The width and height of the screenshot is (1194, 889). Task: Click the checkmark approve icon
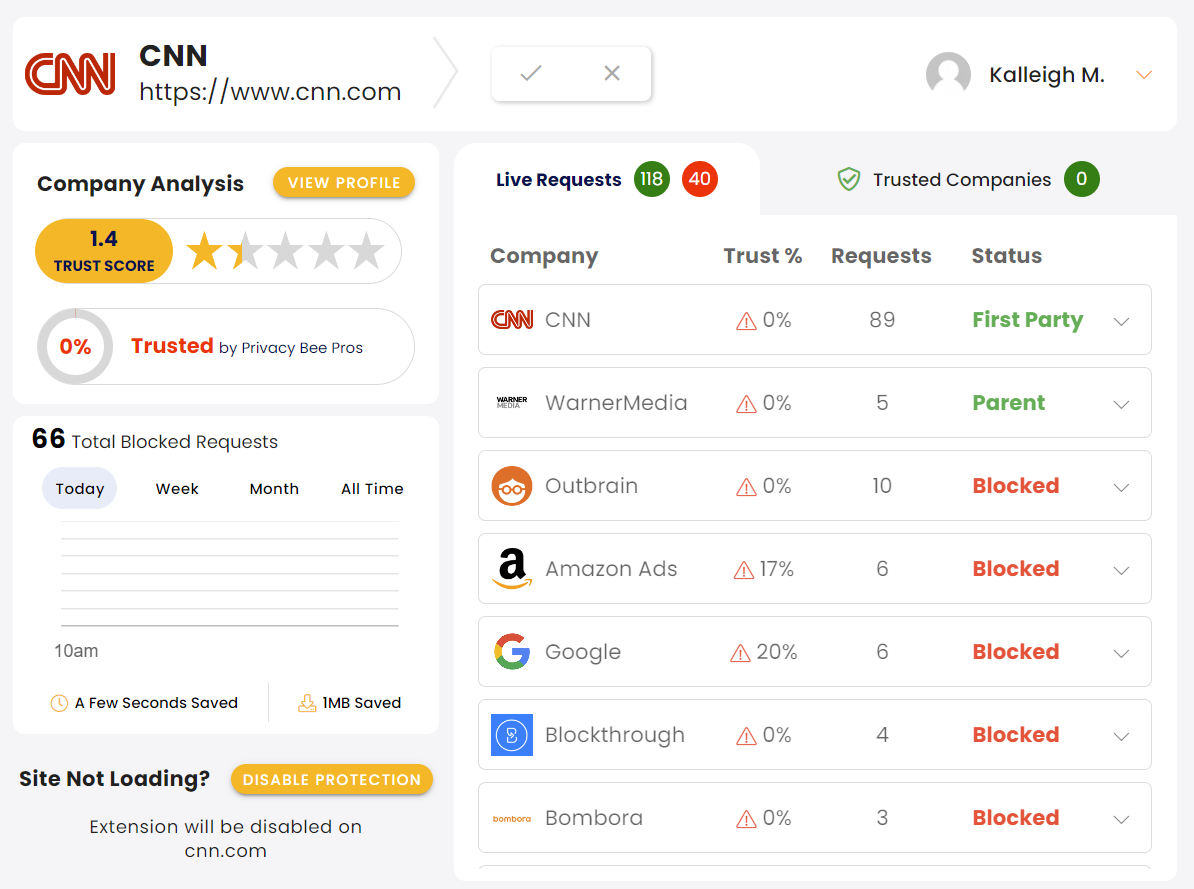531,73
